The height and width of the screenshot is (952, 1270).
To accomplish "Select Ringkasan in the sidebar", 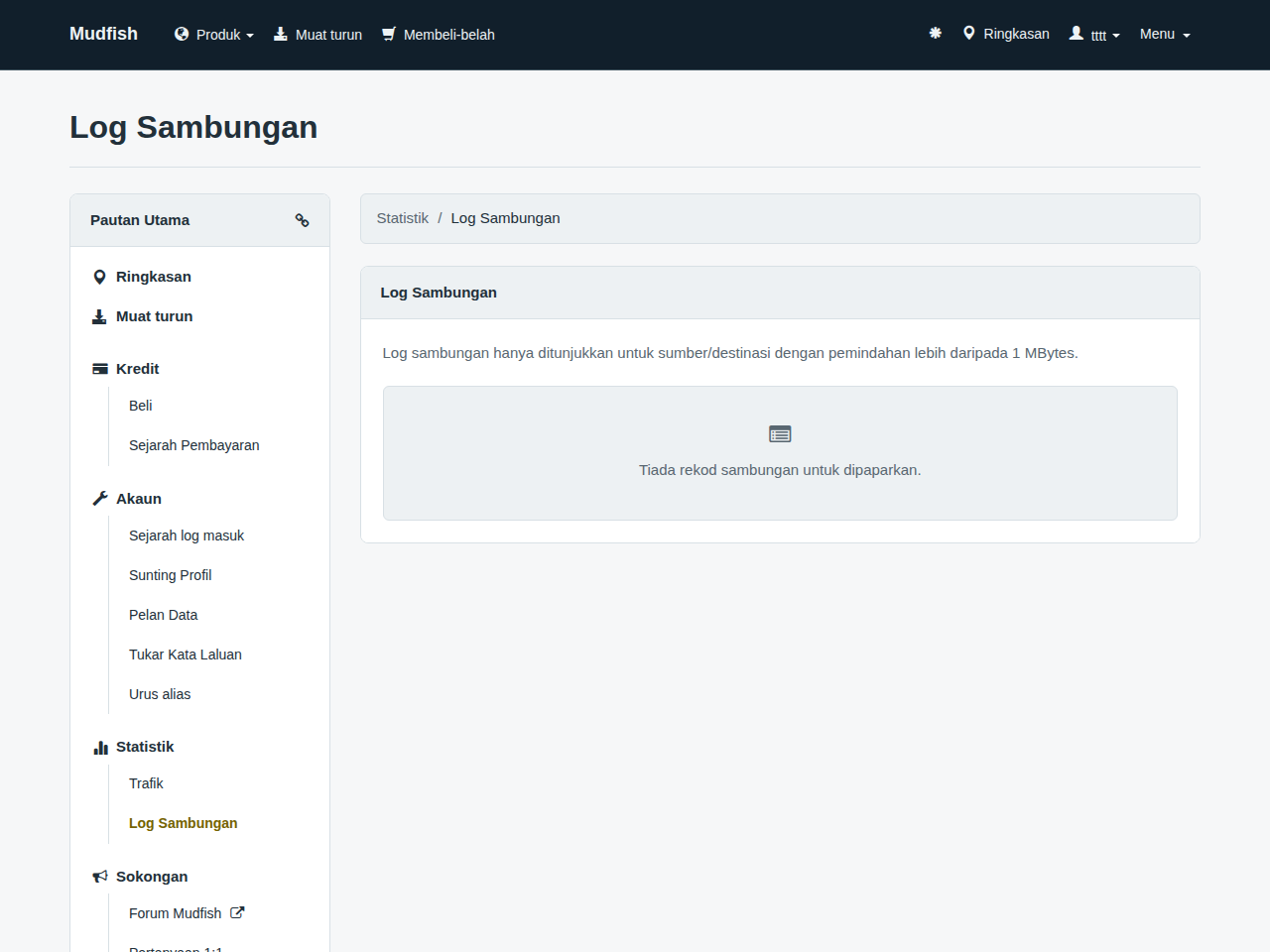I will (154, 277).
